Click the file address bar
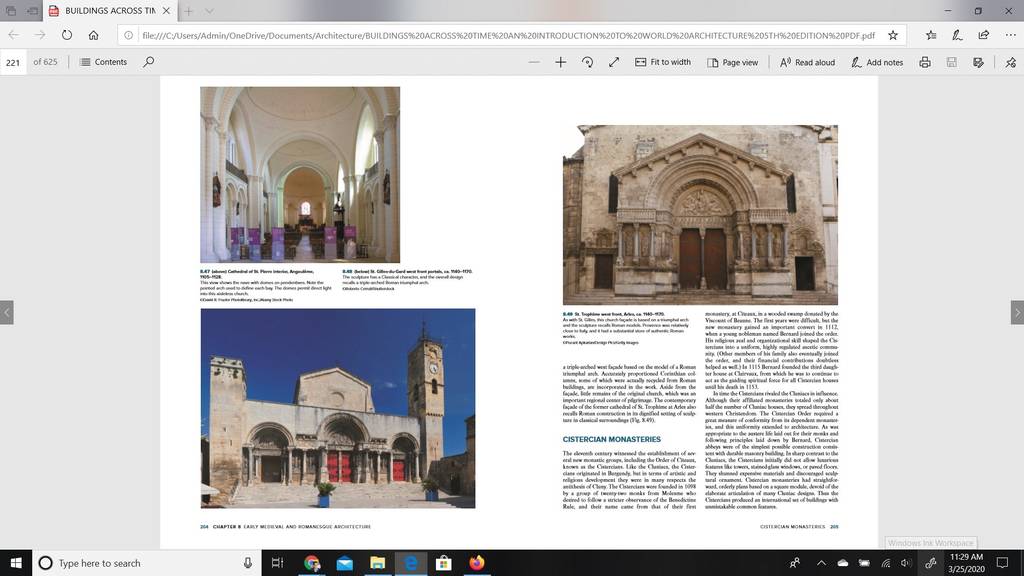The height and width of the screenshot is (576, 1024). coord(508,35)
